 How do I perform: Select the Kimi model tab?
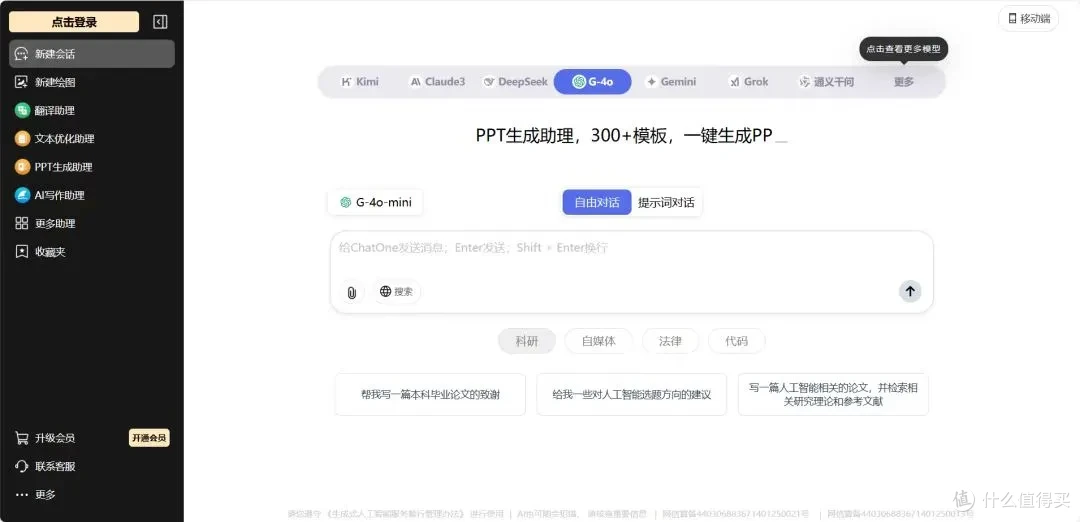pyautogui.click(x=360, y=81)
